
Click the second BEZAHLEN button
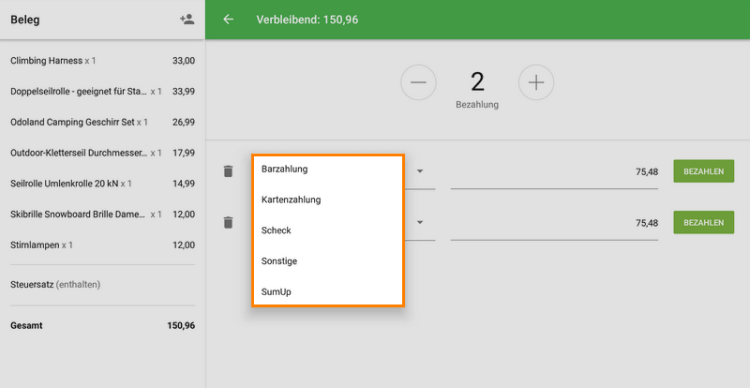(704, 222)
